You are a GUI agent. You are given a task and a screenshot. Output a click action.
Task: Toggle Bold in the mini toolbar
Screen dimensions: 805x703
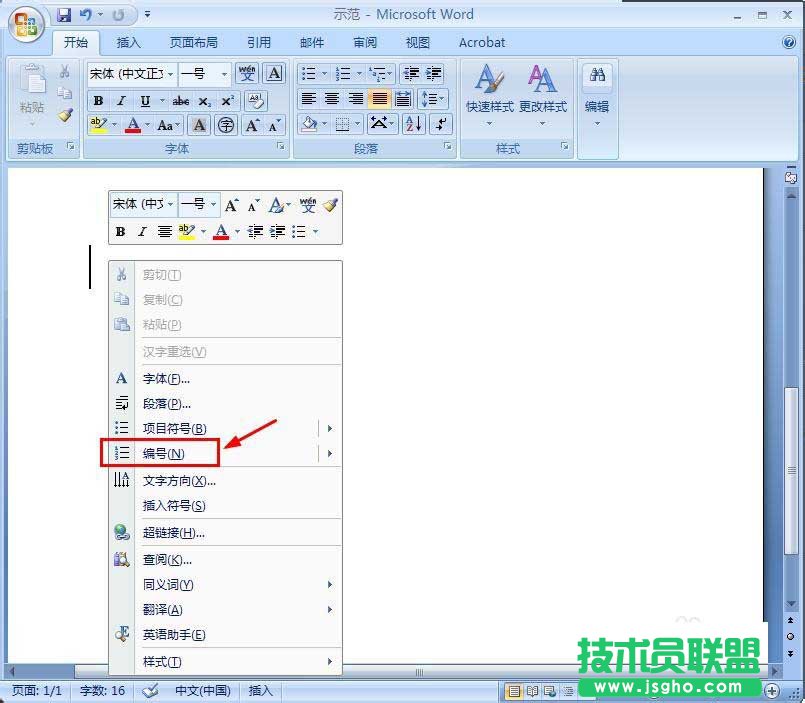(x=120, y=232)
